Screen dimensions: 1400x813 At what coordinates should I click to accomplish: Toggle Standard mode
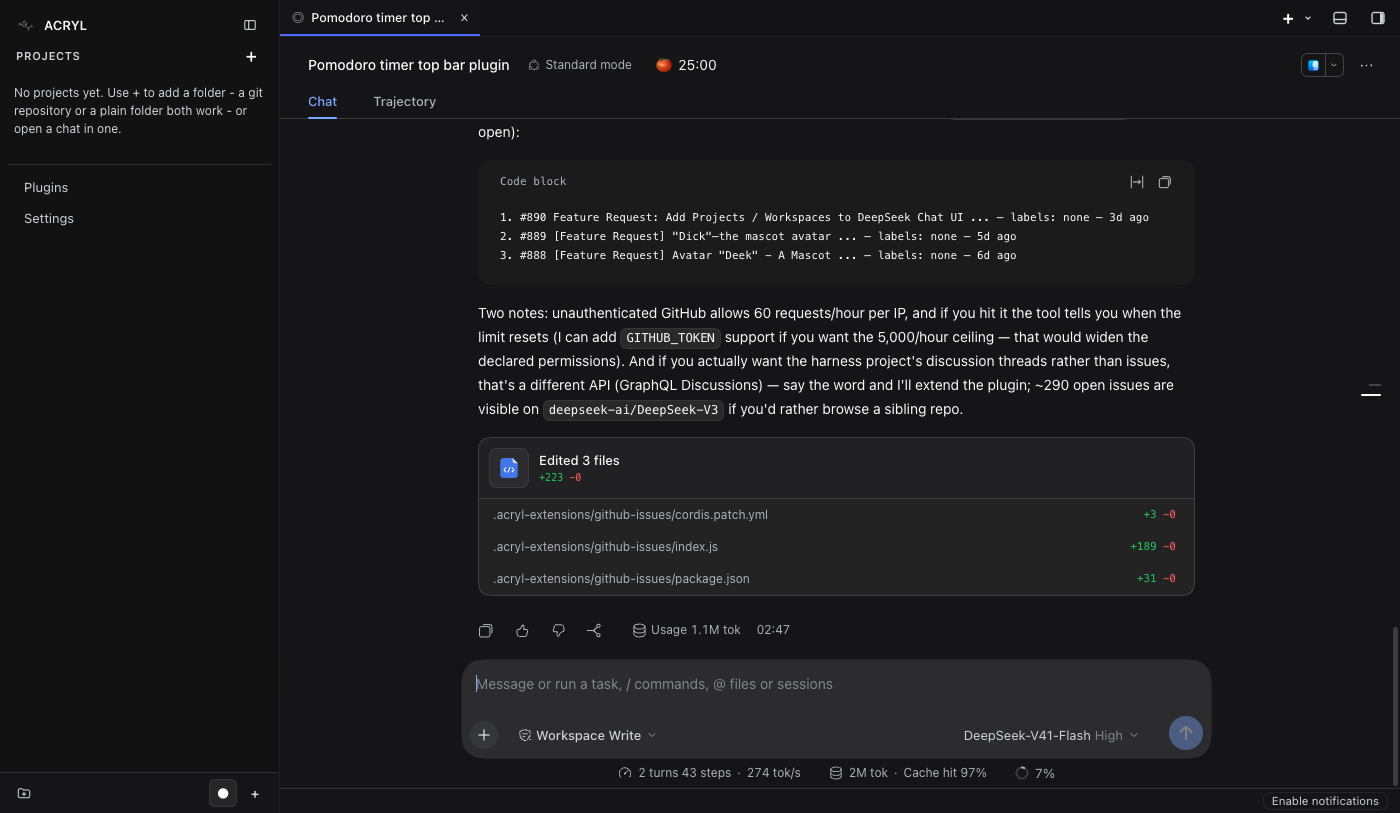(x=580, y=65)
